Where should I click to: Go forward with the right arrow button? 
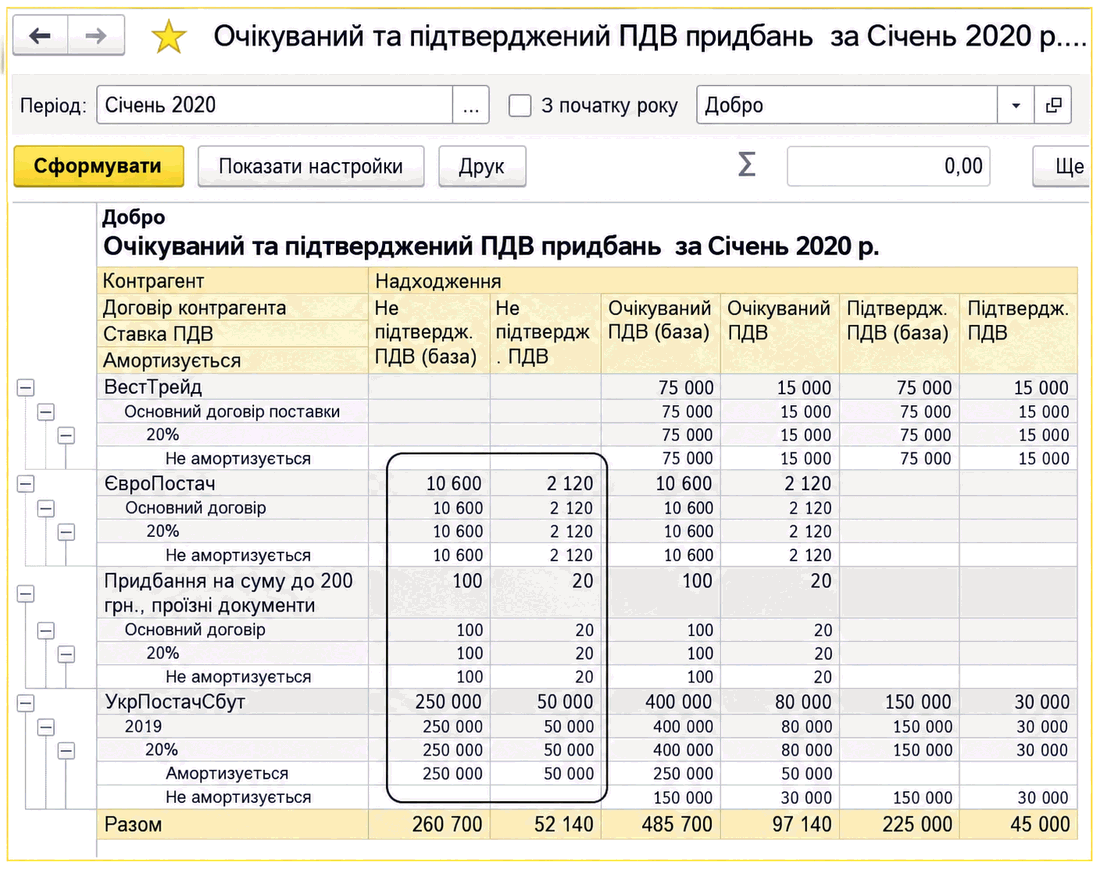point(96,35)
